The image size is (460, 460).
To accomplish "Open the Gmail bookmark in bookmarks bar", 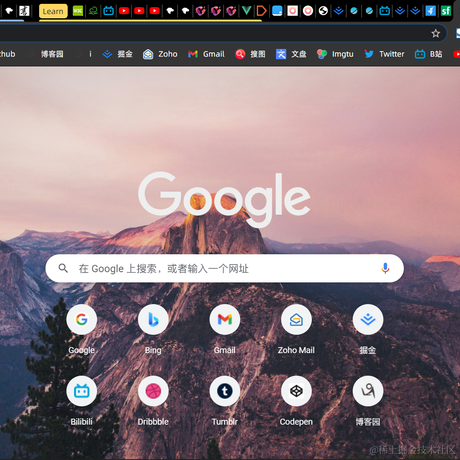I will coord(206,54).
